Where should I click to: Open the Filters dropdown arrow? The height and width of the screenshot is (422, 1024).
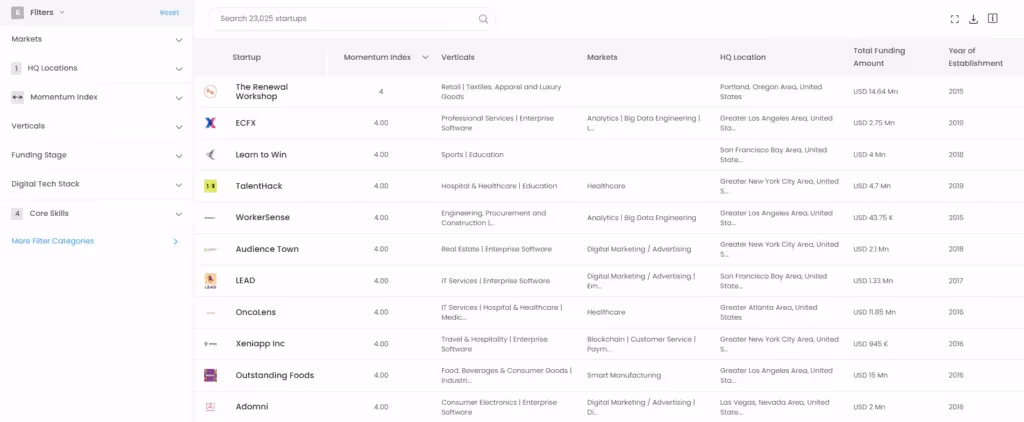pos(62,12)
